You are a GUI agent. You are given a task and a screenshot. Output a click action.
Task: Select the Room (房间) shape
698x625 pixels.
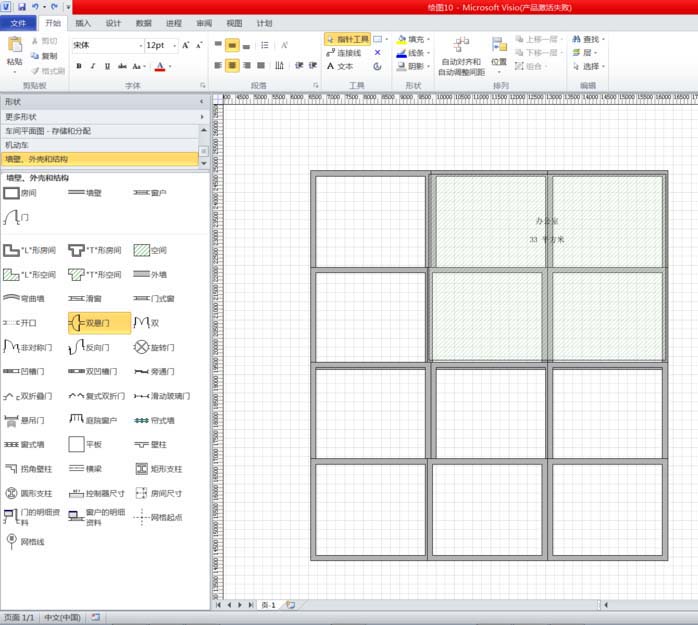point(20,193)
